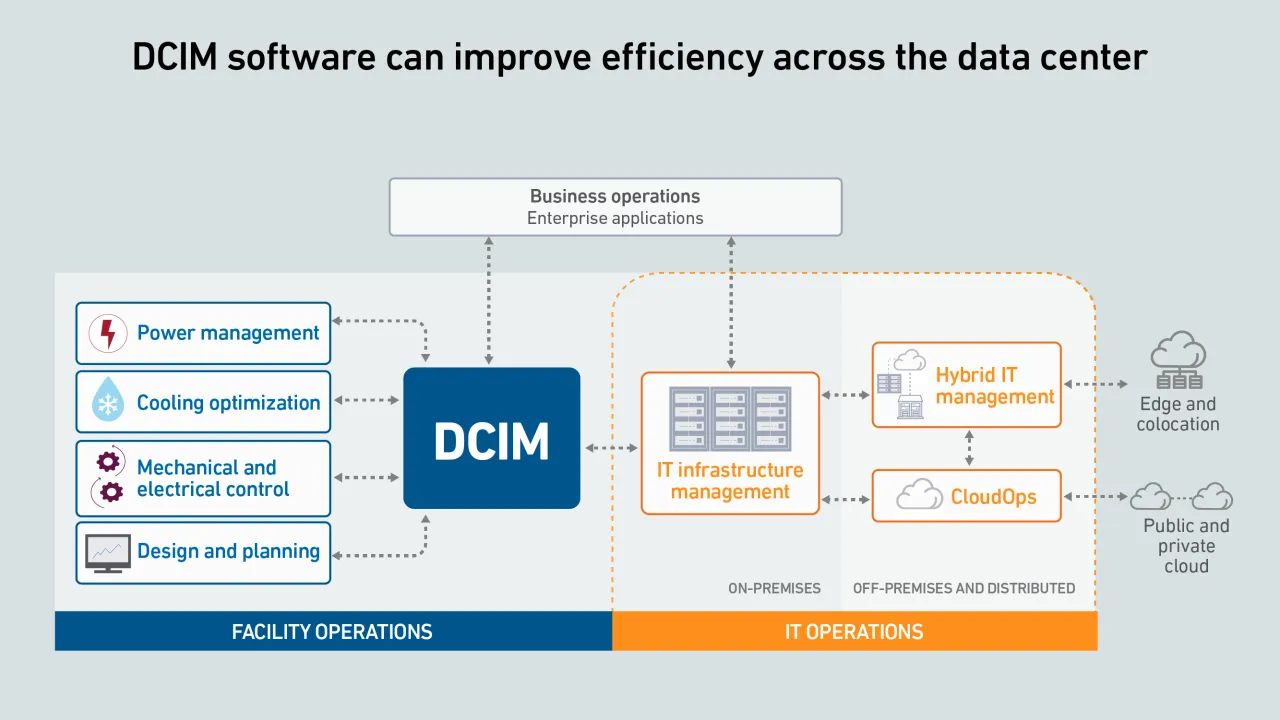Click the ON-PREMISES label
Viewport: 1280px width, 720px height.
pos(774,588)
